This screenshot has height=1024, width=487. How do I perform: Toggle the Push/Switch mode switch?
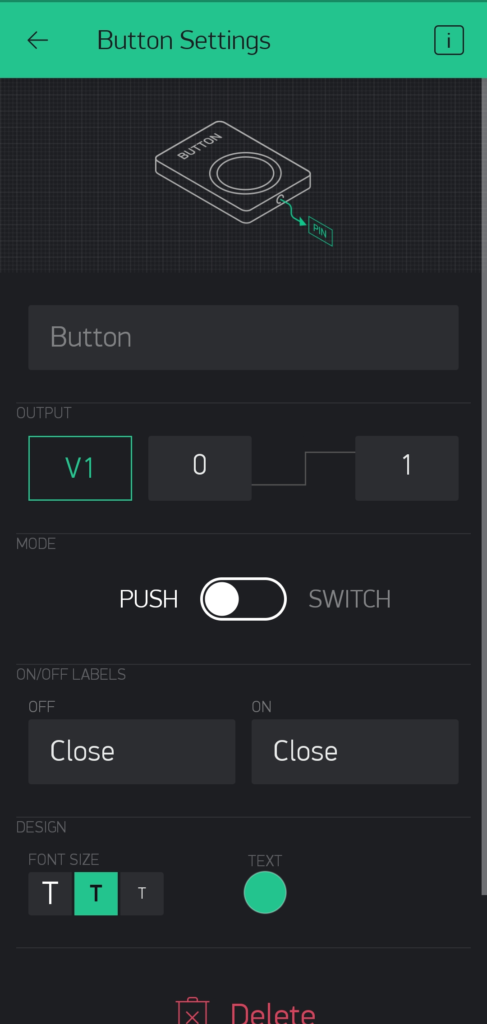click(x=244, y=599)
